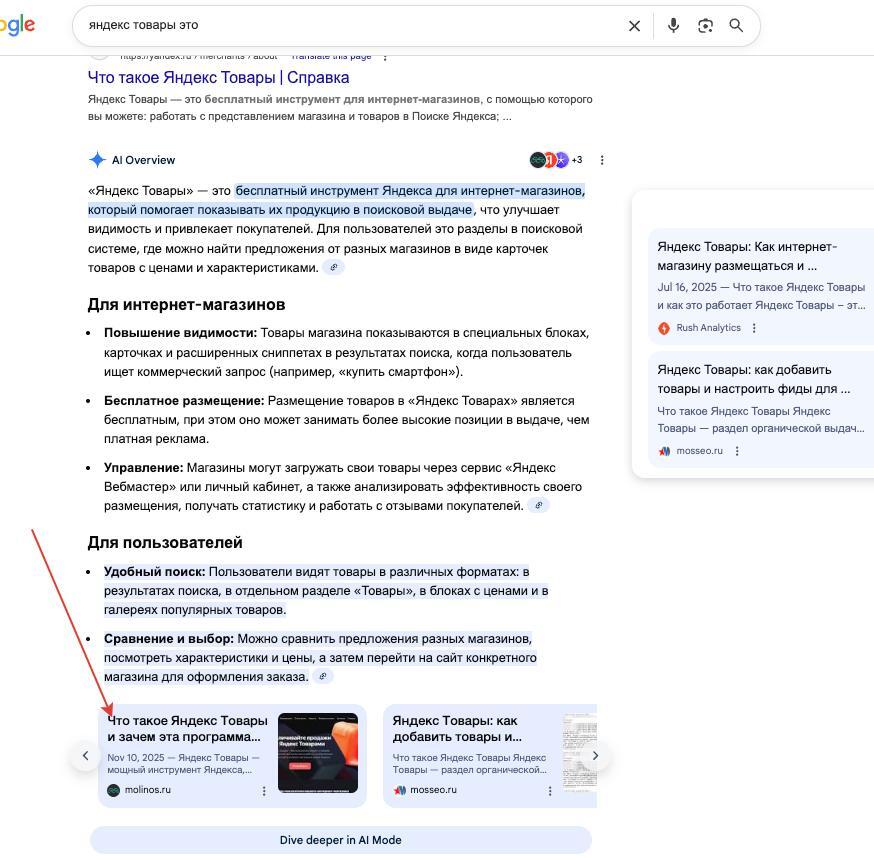874x860 pixels.
Task: Open Что такое Яндекс Товары Справка result
Action: pyautogui.click(x=218, y=77)
